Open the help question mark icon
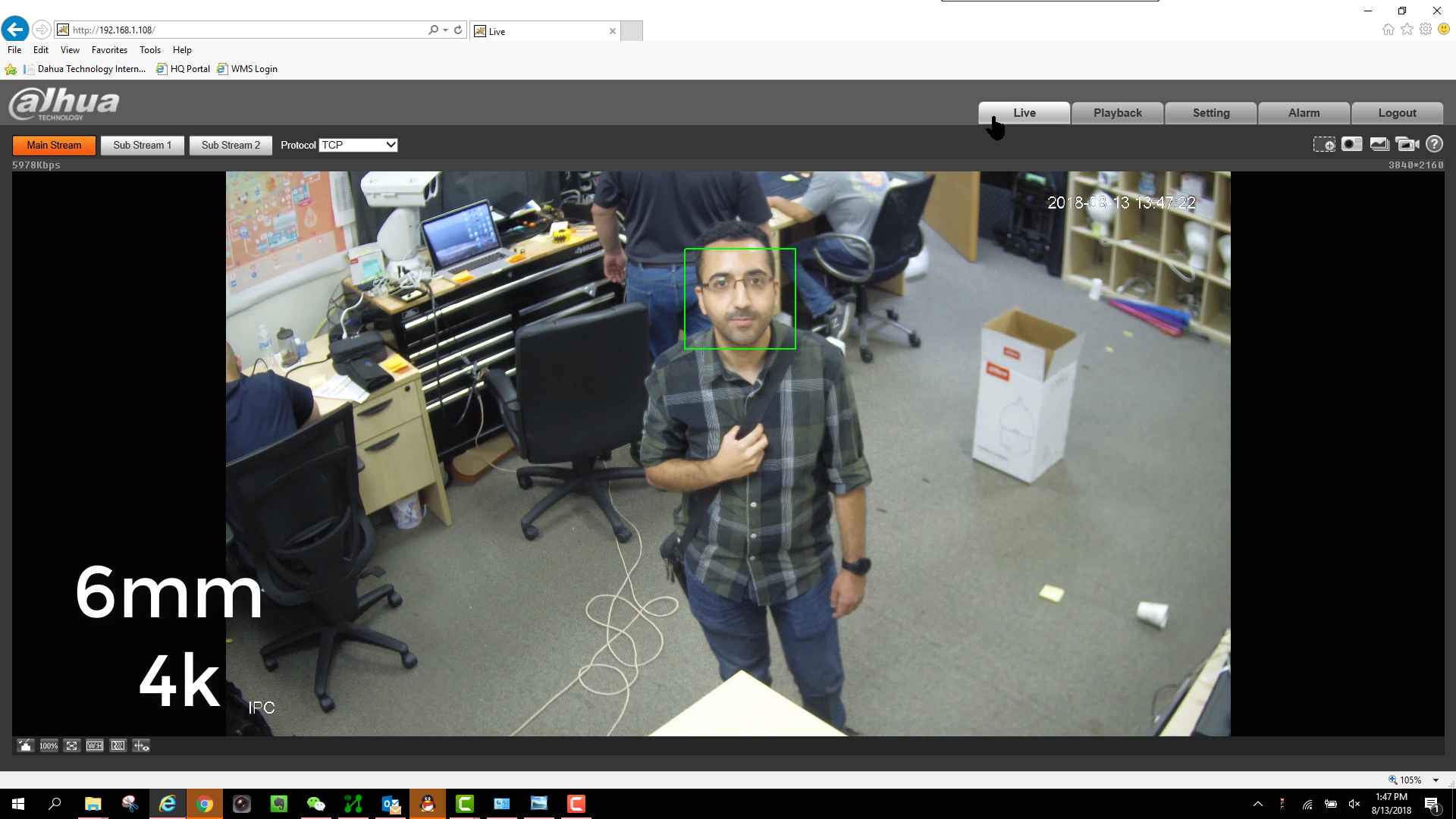 [x=1434, y=144]
